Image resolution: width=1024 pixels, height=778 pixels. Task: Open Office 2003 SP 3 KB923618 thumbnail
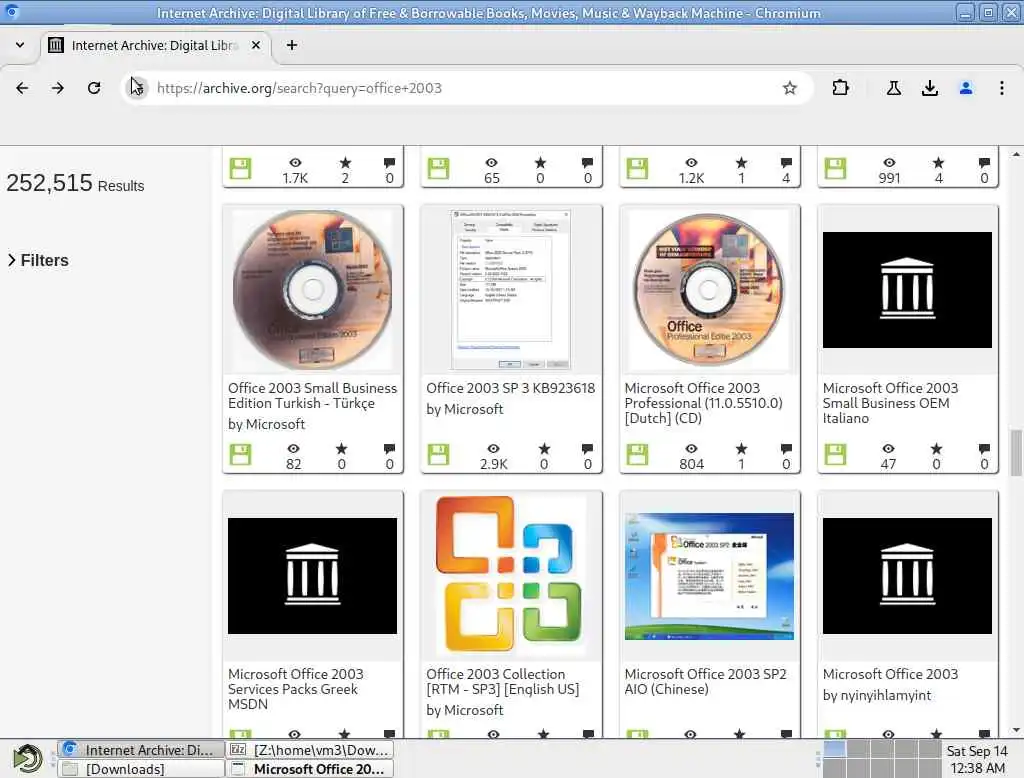[x=511, y=289]
